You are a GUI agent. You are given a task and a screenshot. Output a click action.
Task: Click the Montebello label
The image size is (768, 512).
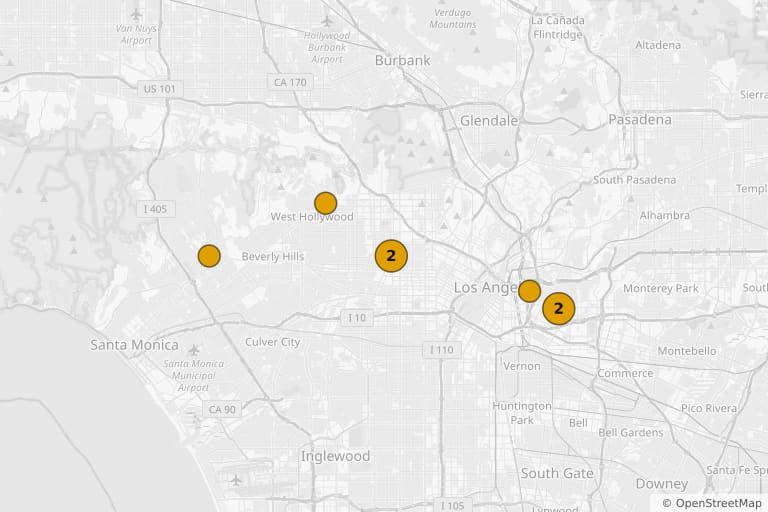point(687,351)
